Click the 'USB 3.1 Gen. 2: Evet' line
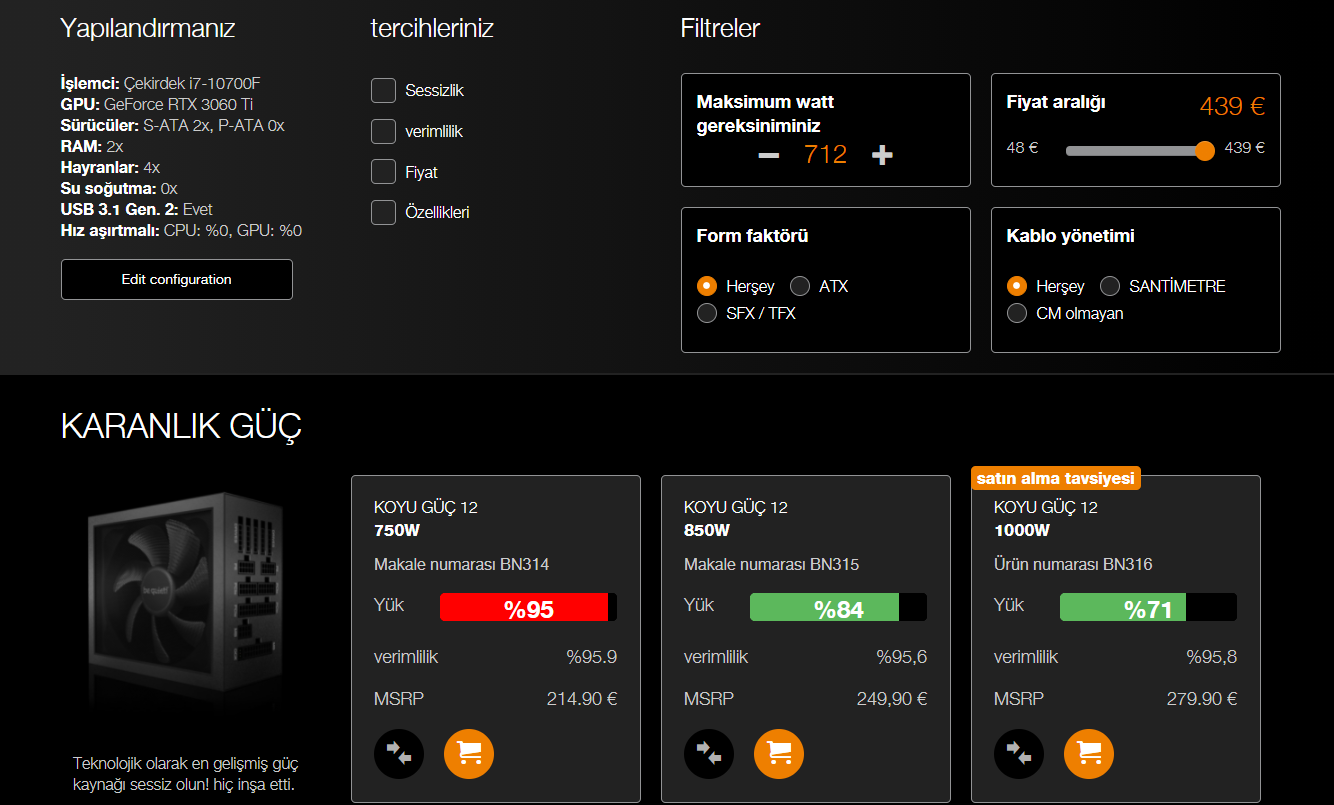 137,209
